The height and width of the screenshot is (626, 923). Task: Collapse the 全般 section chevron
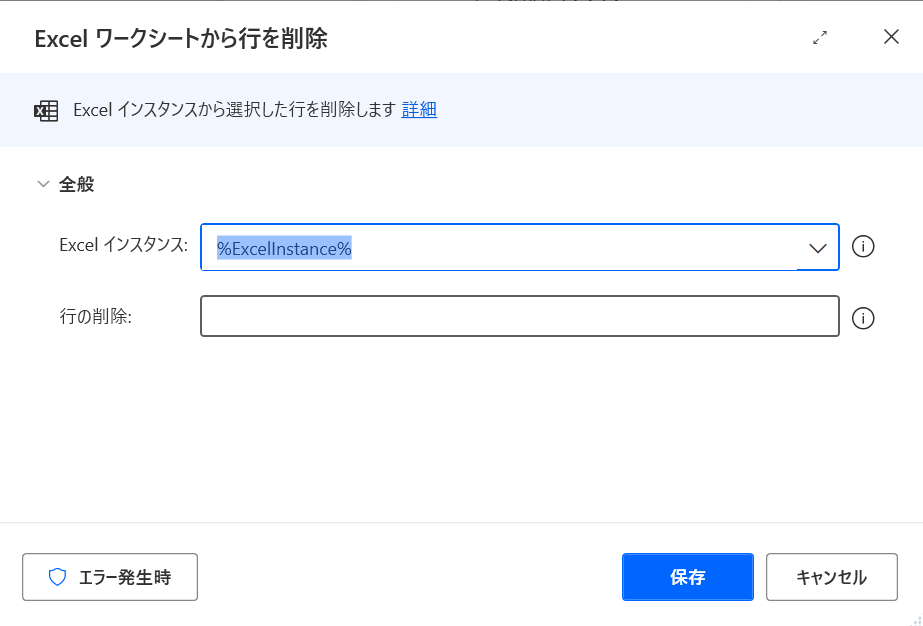click(43, 184)
